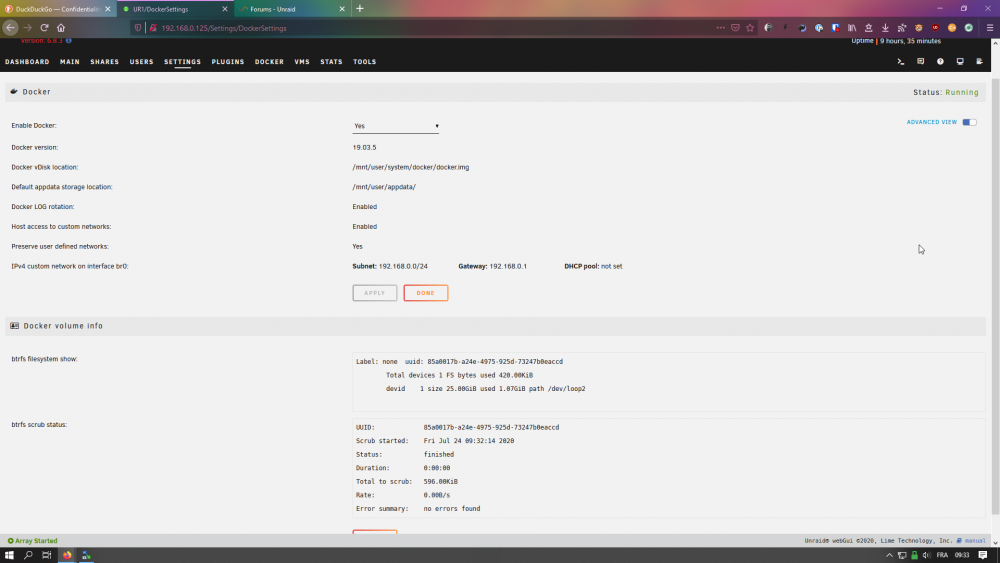1000x563 pixels.
Task: Click the uBlock Origin extension icon
Action: point(935,27)
